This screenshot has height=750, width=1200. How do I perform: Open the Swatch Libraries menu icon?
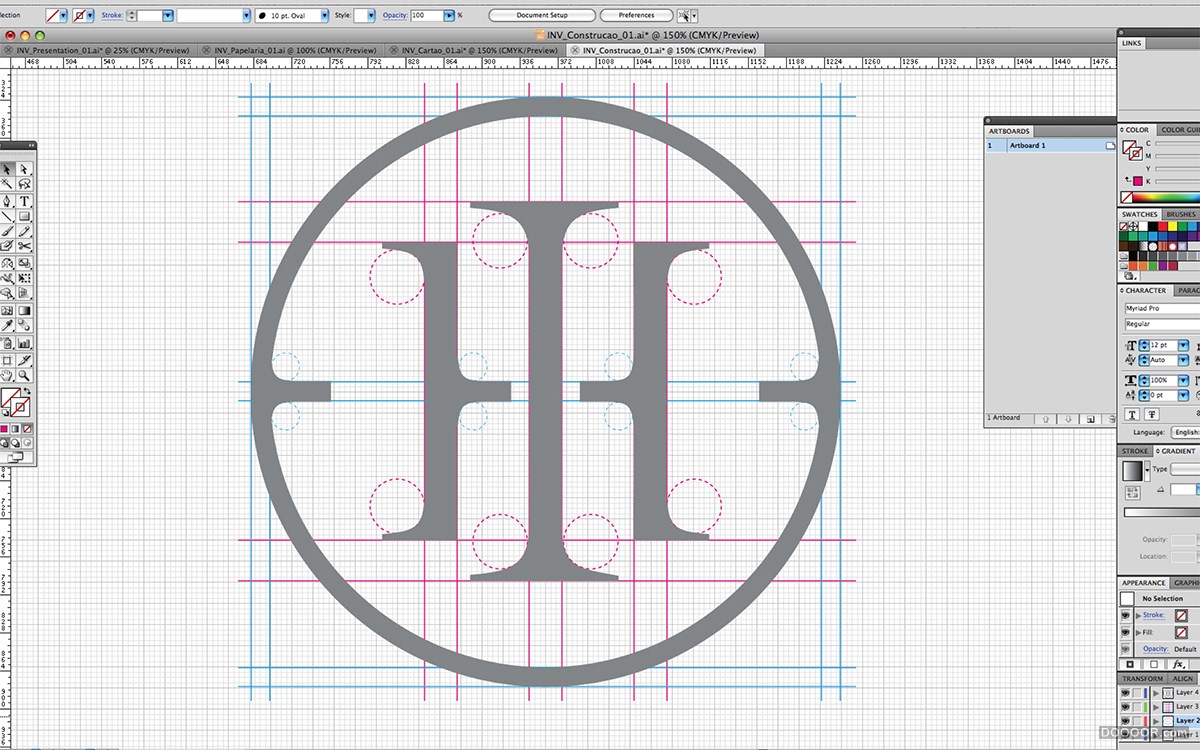(x=1130, y=276)
